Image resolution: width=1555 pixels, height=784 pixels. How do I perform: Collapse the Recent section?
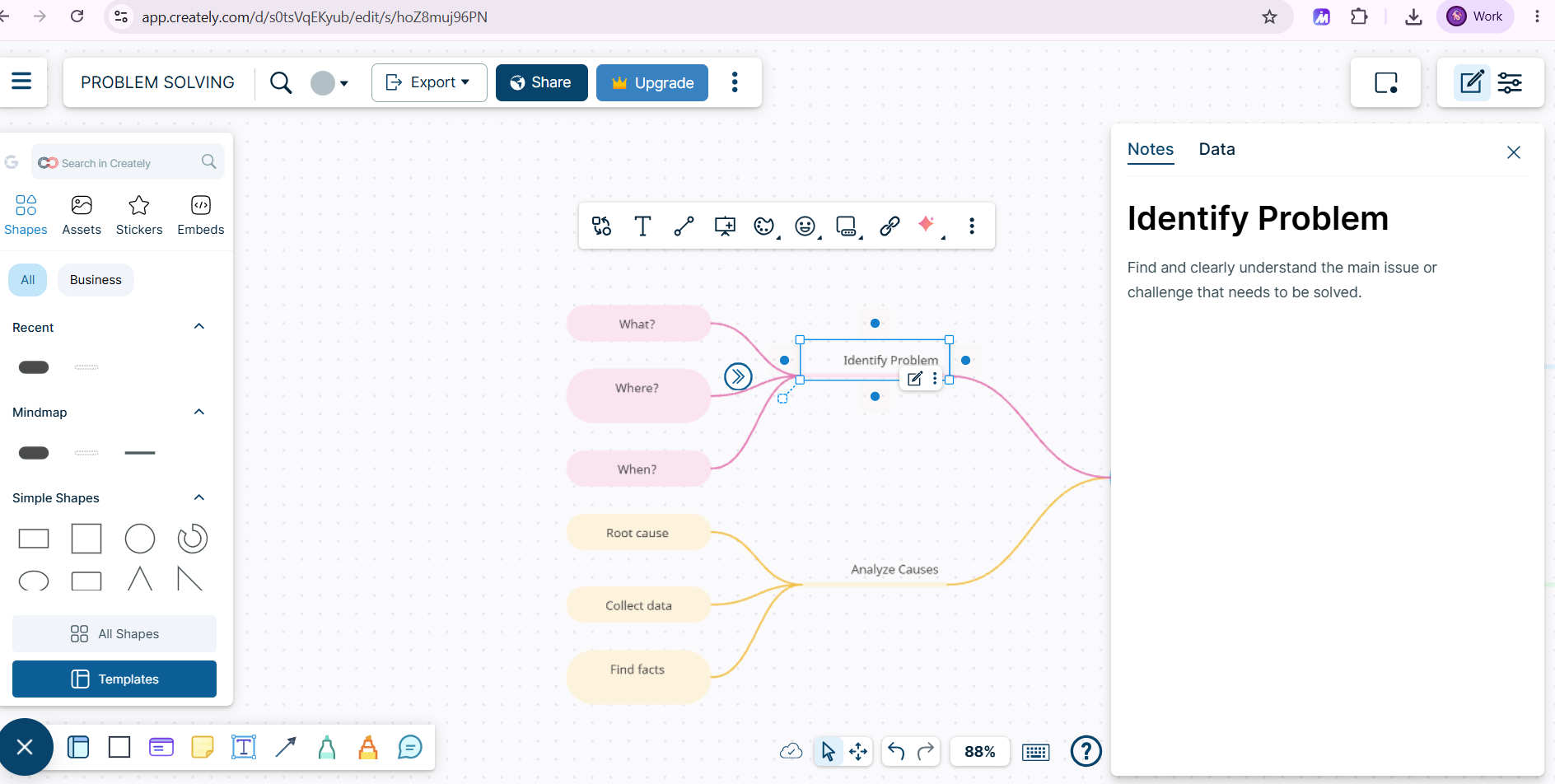coord(198,327)
